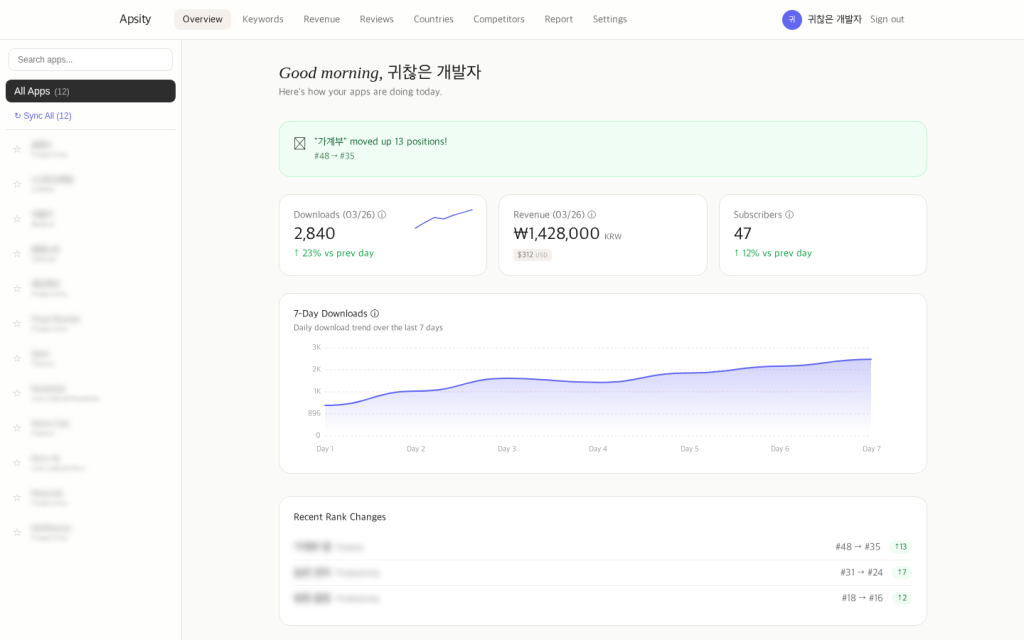
Task: Click the envelope icon in the green rank banner
Action: [300, 143]
